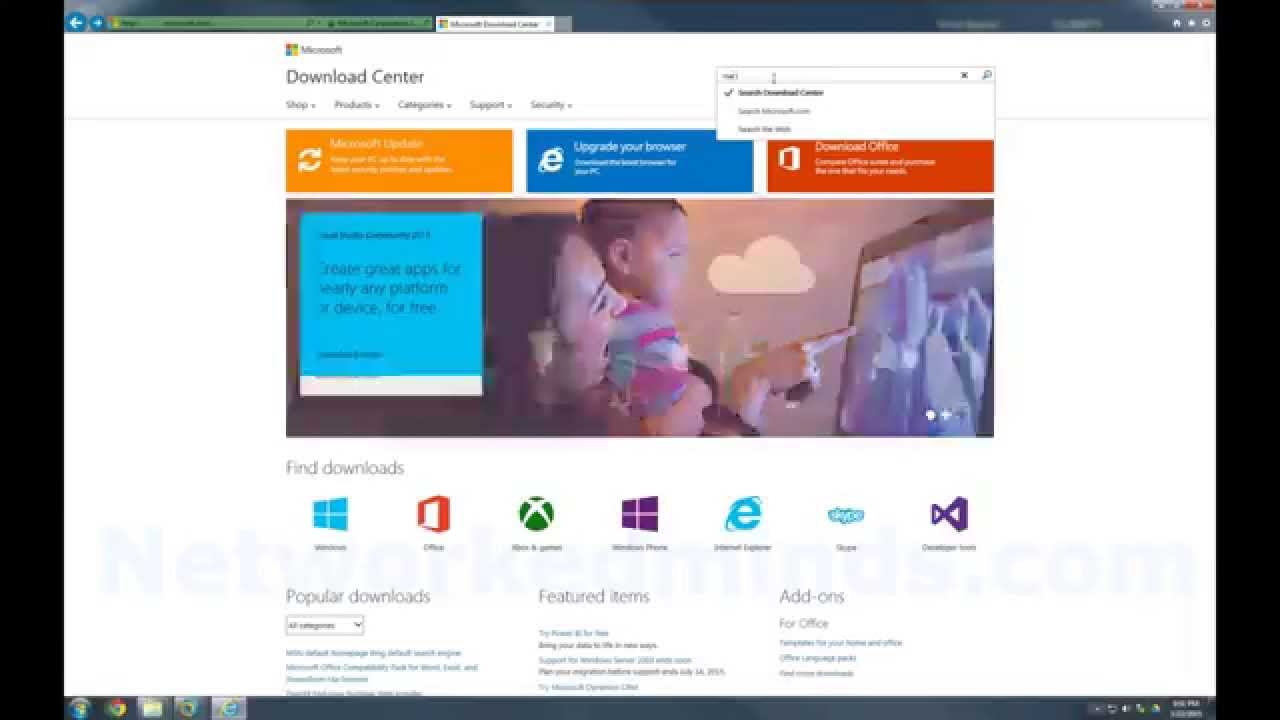Open the Try Microsoft Dynamics CRM link

click(x=588, y=688)
